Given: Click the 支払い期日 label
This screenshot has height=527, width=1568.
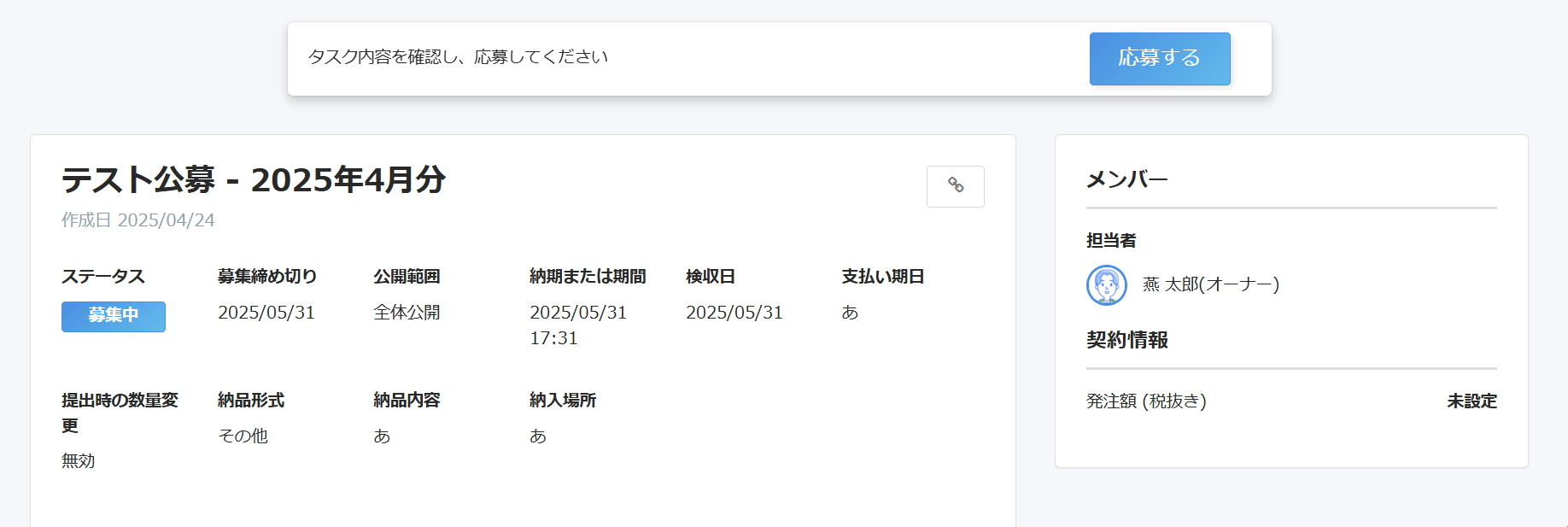Looking at the screenshot, I should 883,277.
